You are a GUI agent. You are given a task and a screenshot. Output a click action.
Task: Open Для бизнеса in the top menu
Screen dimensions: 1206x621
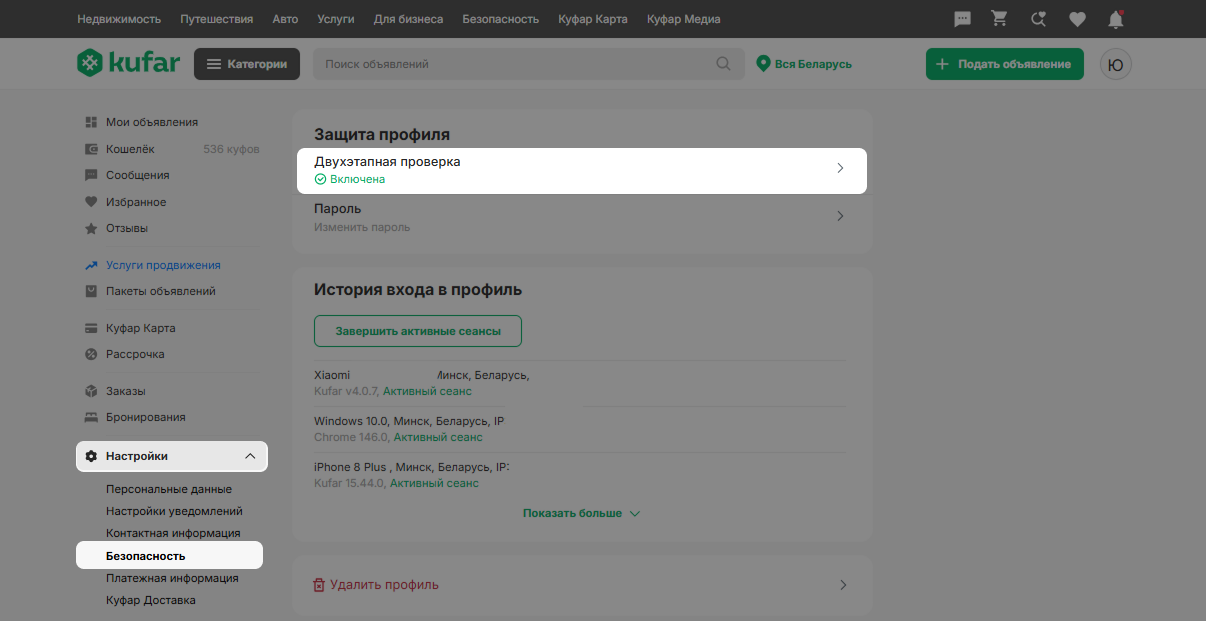(408, 19)
